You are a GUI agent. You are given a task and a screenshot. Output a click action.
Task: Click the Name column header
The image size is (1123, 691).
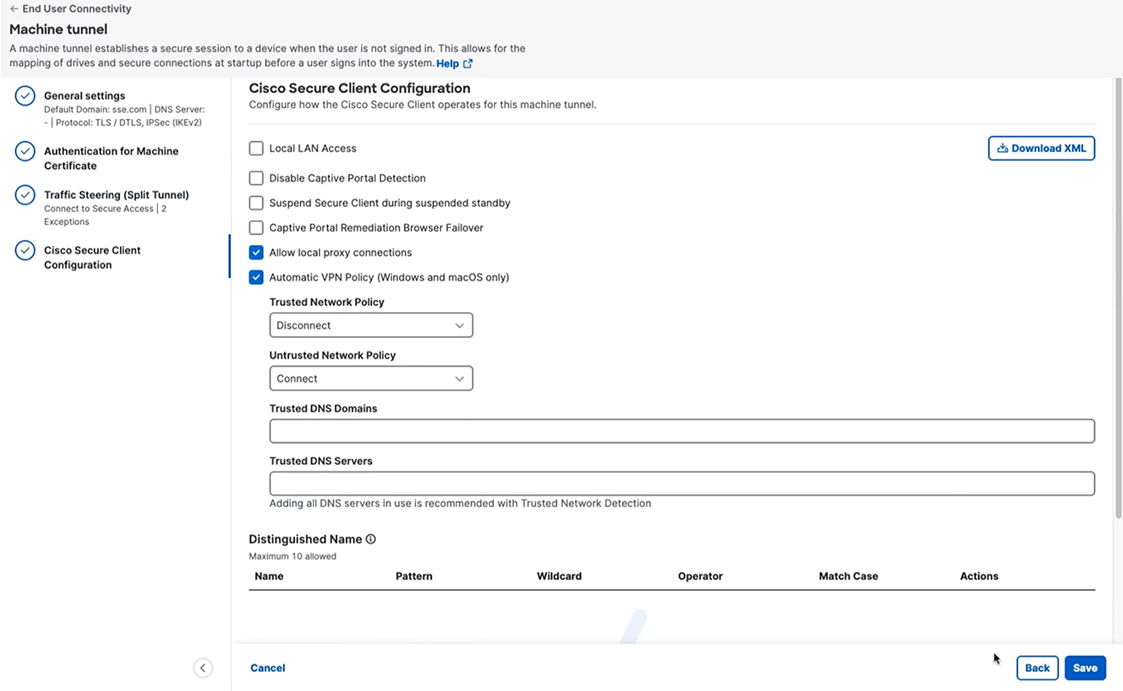point(269,576)
